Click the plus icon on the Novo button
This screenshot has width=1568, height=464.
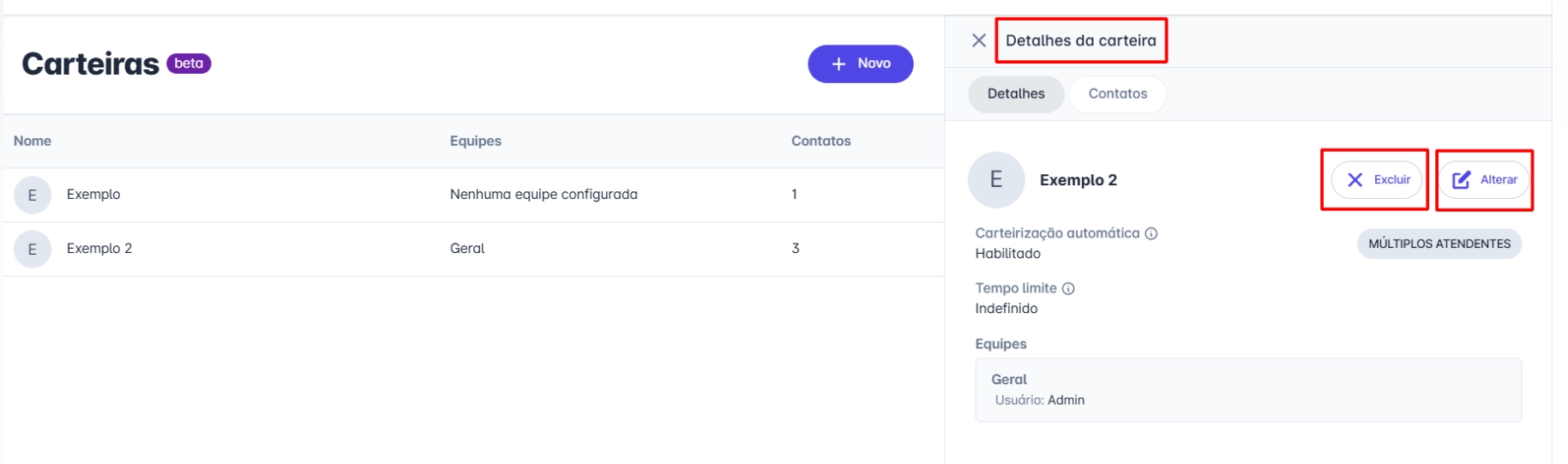point(838,64)
